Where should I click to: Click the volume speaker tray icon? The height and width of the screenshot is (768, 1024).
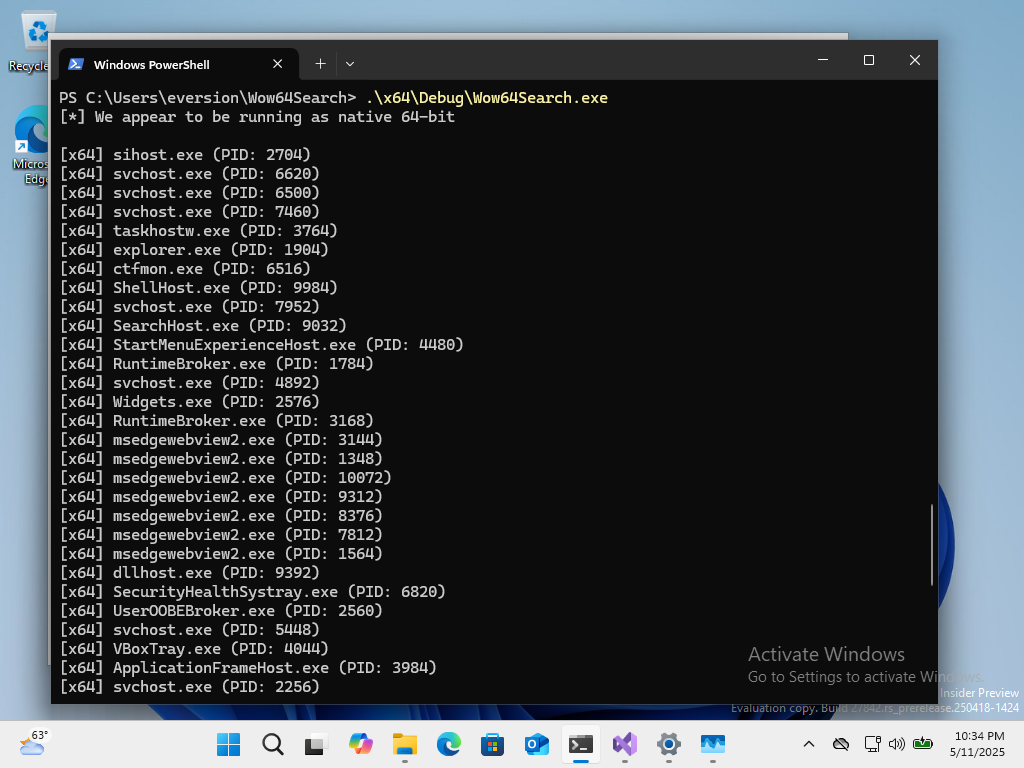tap(895, 744)
